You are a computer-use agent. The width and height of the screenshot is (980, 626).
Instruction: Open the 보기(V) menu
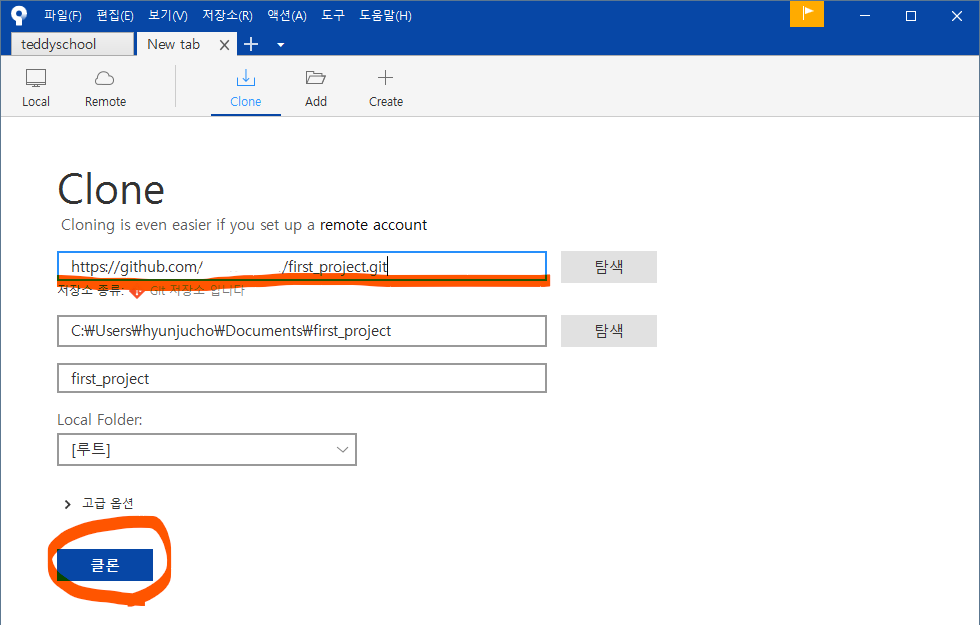pyautogui.click(x=168, y=16)
